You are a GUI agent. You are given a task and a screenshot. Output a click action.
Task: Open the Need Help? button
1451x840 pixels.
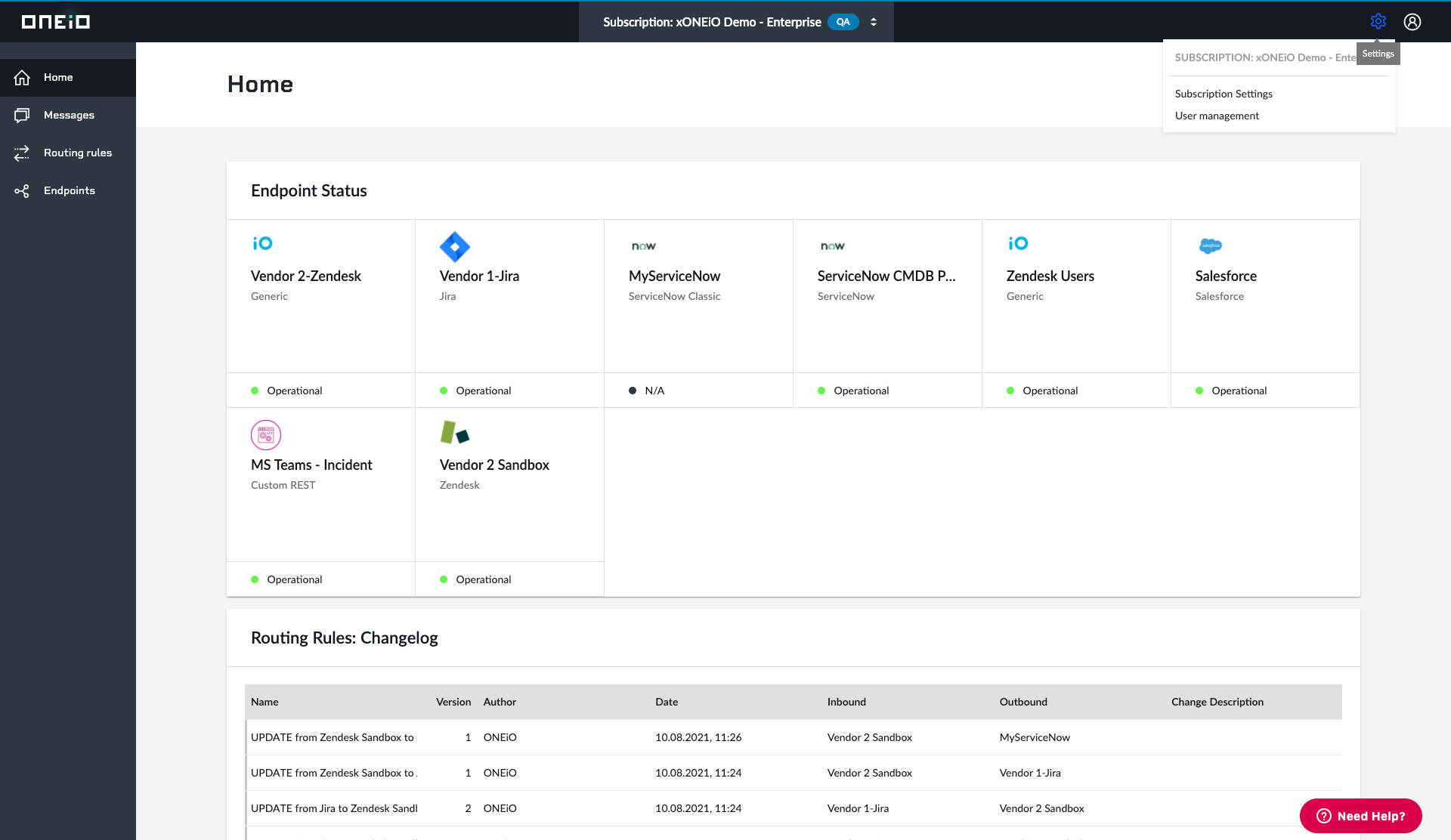[x=1360, y=816]
